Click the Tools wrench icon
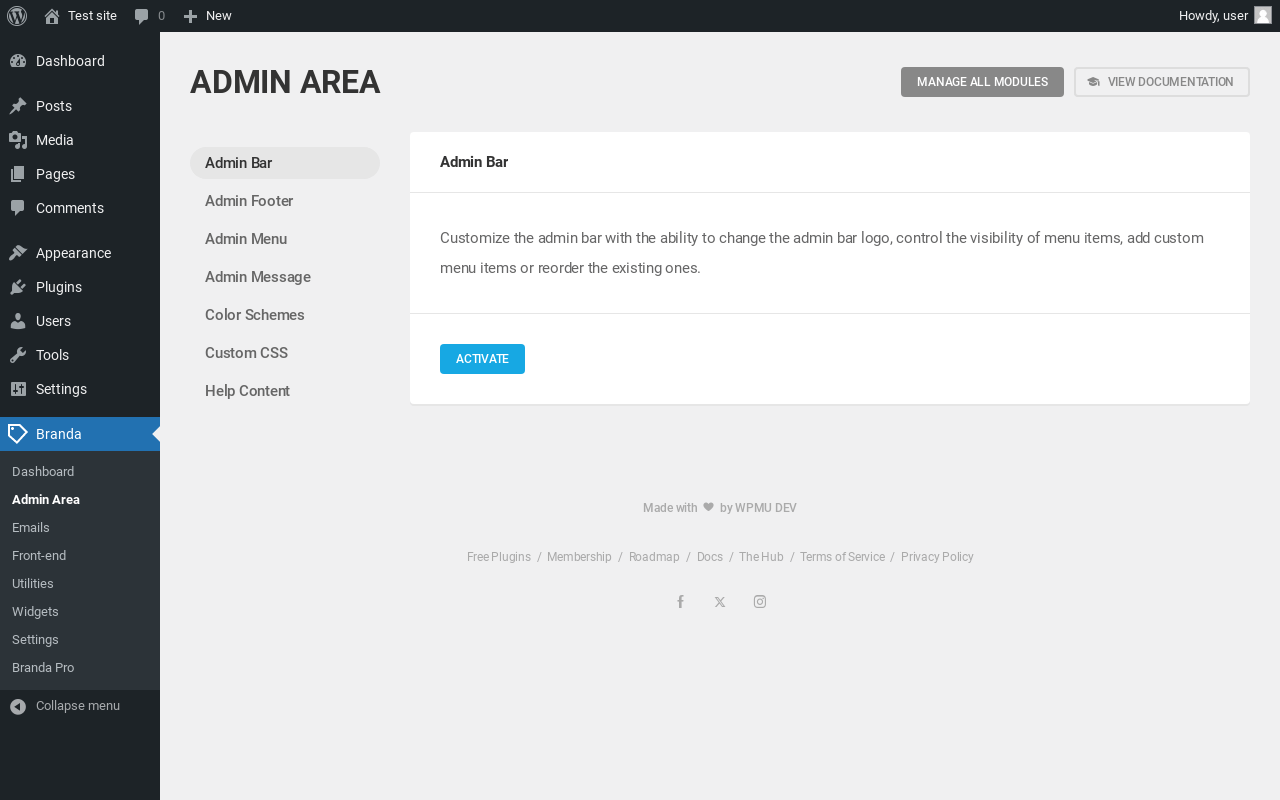The height and width of the screenshot is (800, 1280). [x=18, y=355]
